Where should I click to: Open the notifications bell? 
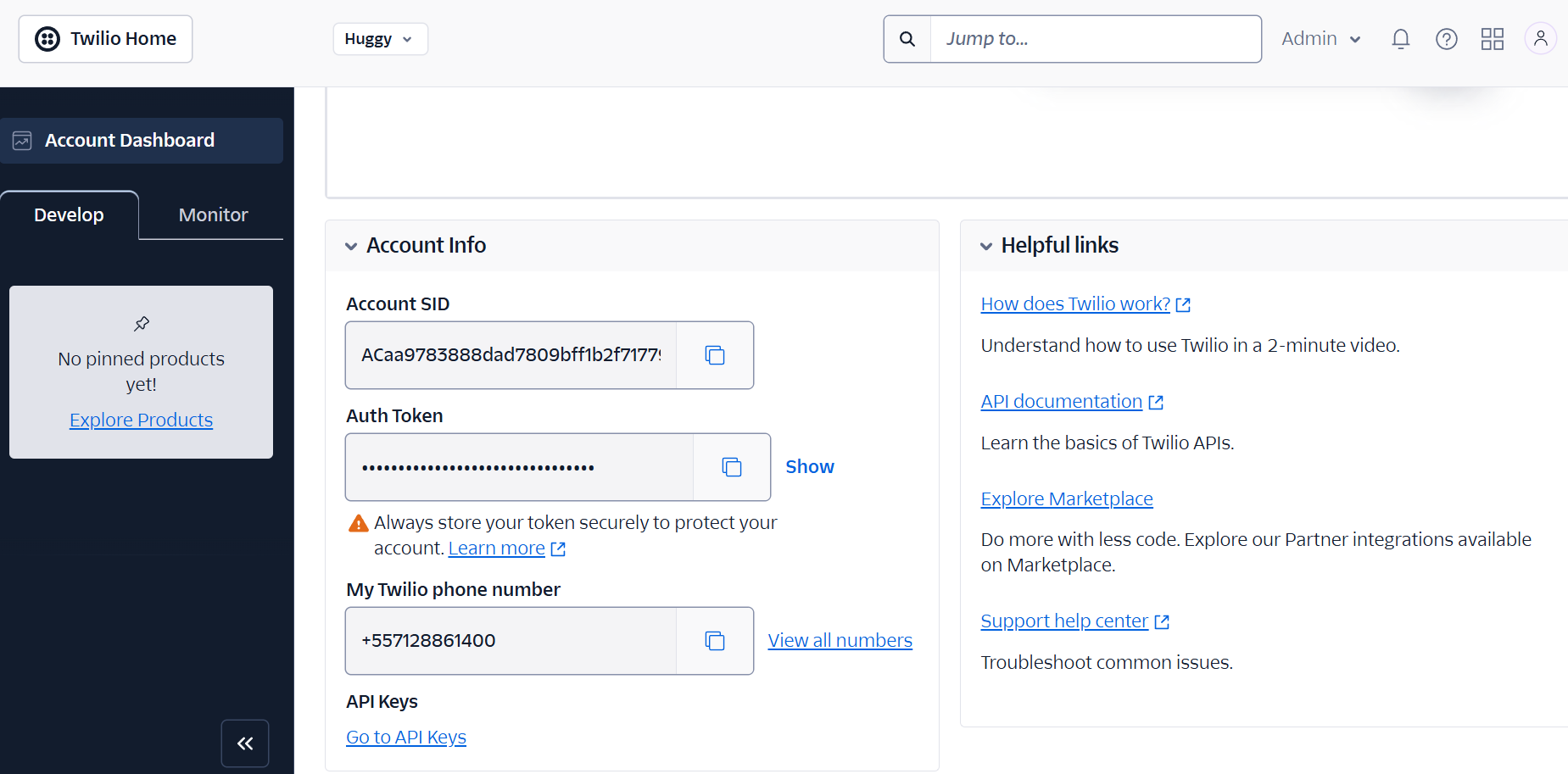pyautogui.click(x=1401, y=39)
